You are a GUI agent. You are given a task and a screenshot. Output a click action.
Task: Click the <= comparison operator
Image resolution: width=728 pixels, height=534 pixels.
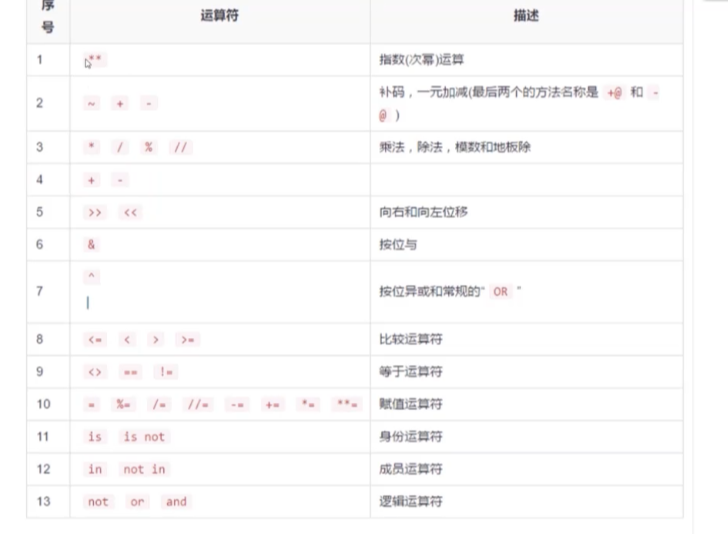tap(95, 340)
